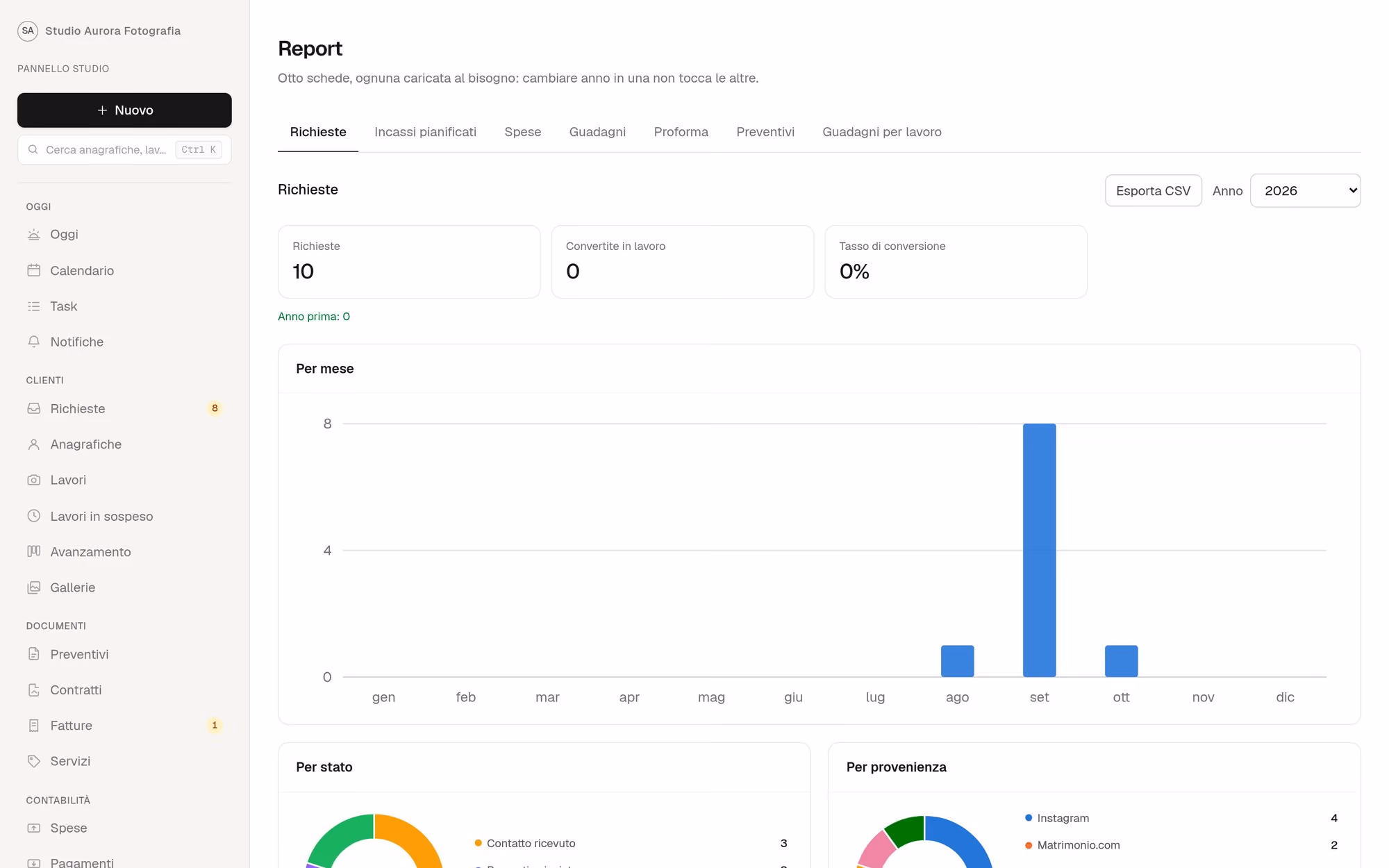Select the Proforma tab

pos(681,132)
